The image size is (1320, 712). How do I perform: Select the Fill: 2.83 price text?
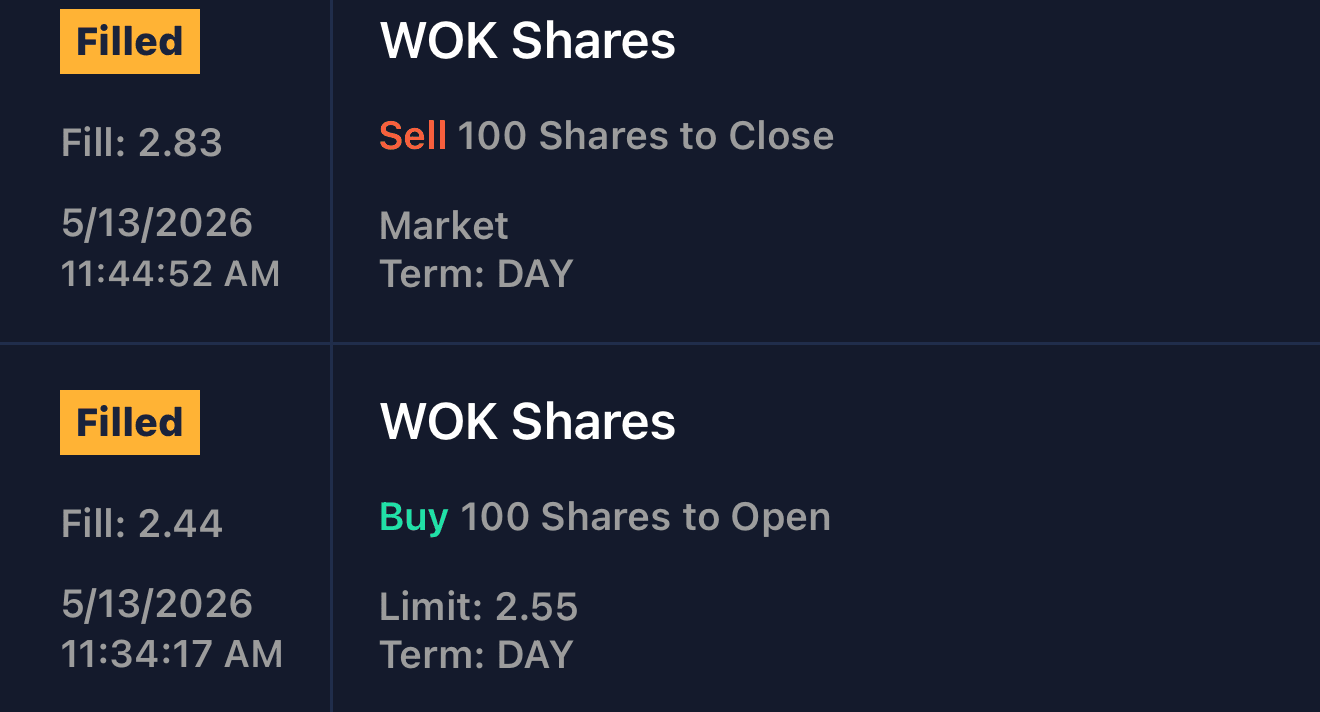click(142, 143)
